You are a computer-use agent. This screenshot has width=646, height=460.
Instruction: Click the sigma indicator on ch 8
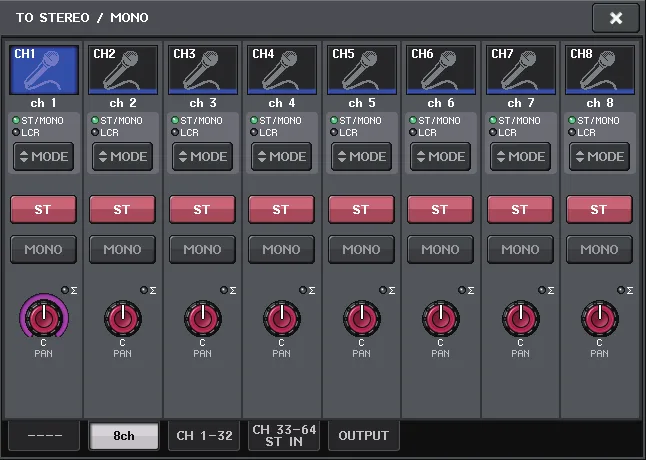coord(625,290)
